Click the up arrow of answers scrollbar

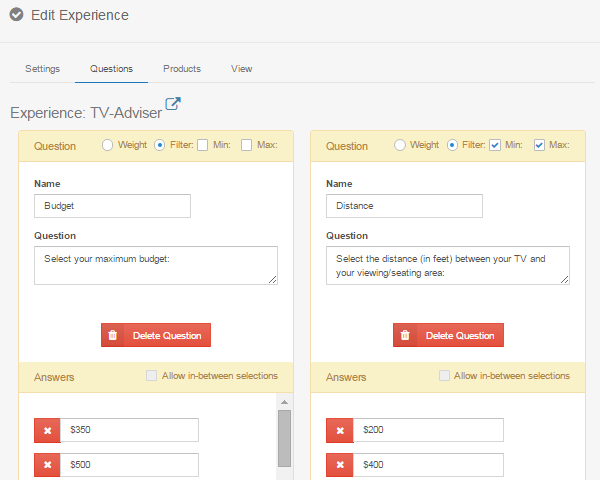[284, 402]
